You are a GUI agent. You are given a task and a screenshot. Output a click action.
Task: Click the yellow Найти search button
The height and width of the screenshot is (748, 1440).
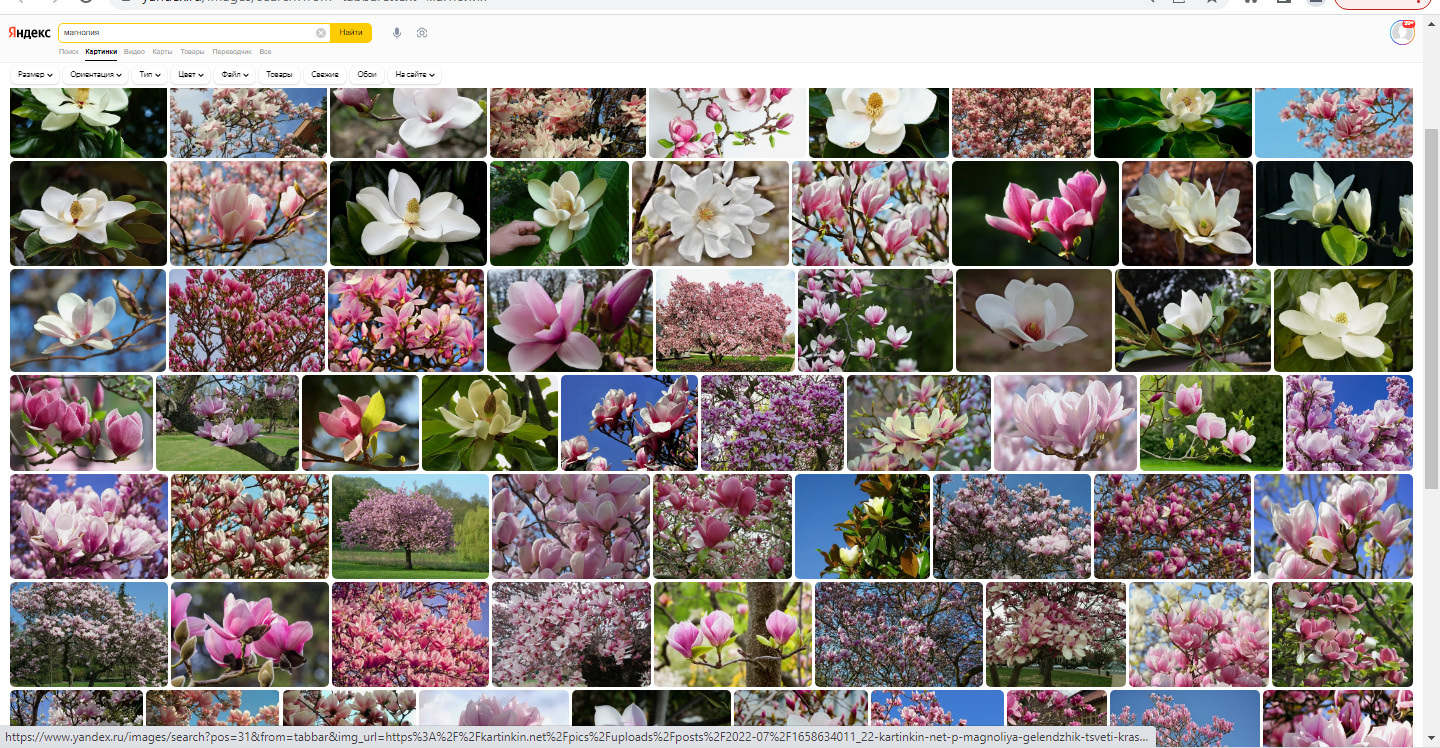pos(351,33)
